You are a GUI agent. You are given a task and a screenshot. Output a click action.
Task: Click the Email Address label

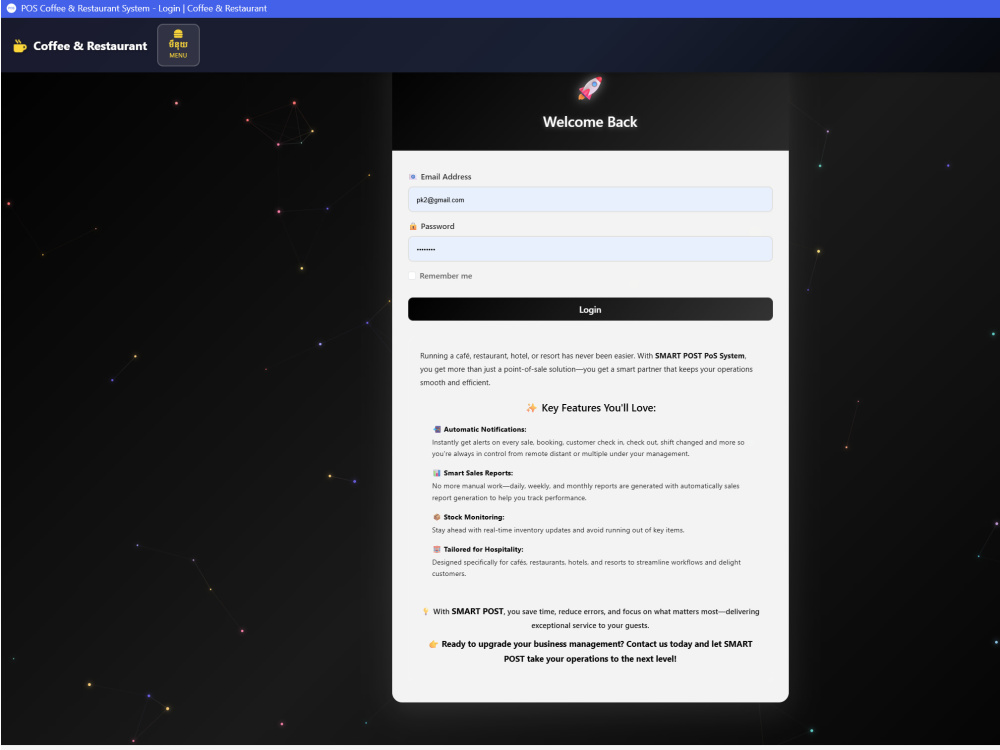[446, 177]
